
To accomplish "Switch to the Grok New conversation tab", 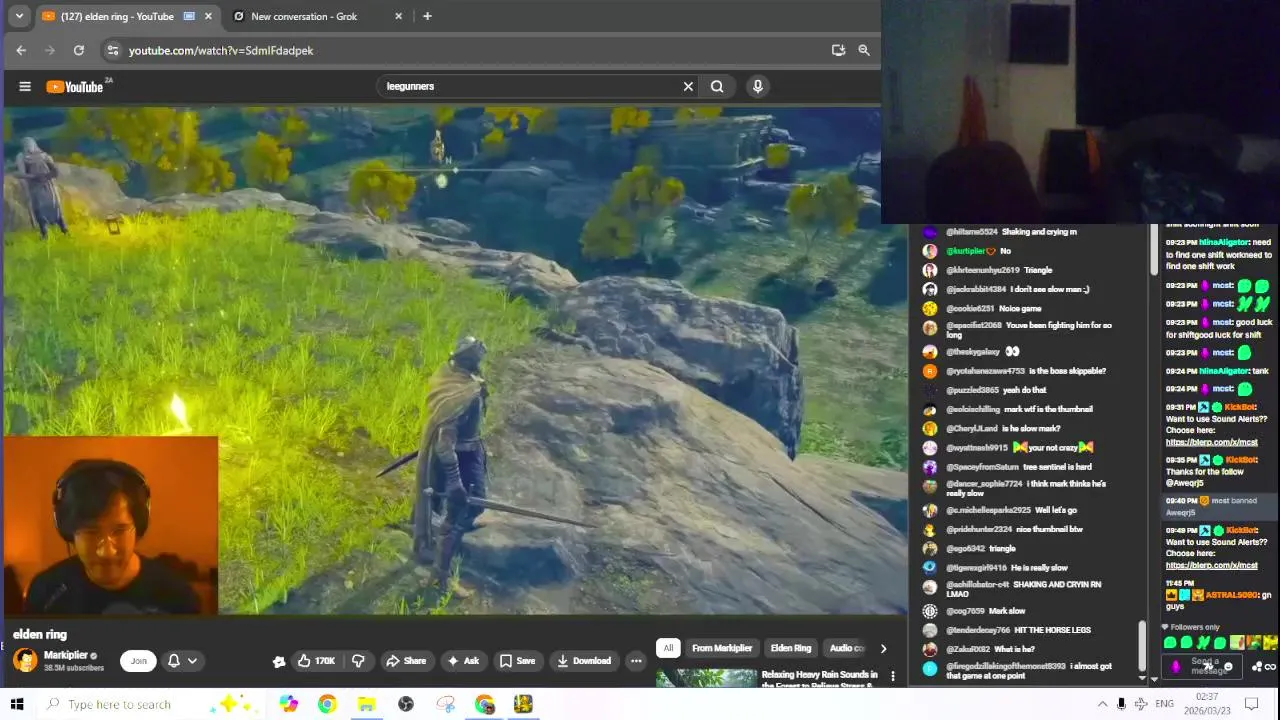I will 305,16.
